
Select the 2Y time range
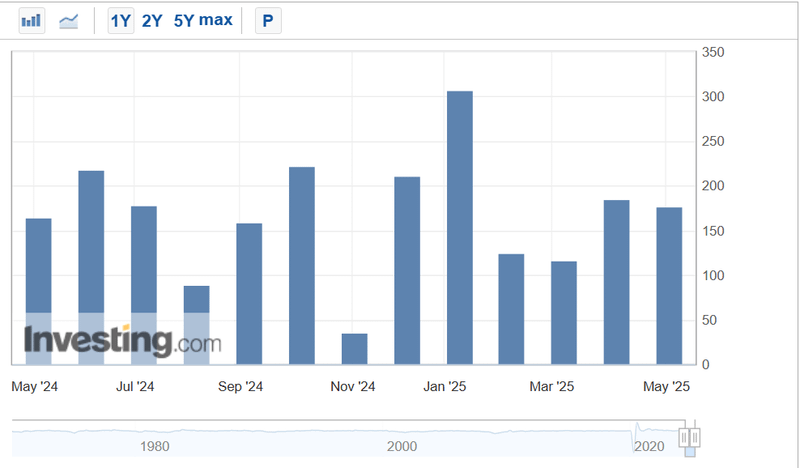click(152, 21)
